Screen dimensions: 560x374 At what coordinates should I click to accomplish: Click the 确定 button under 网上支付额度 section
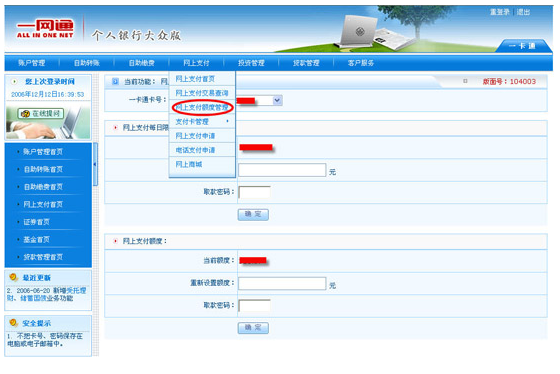(253, 328)
